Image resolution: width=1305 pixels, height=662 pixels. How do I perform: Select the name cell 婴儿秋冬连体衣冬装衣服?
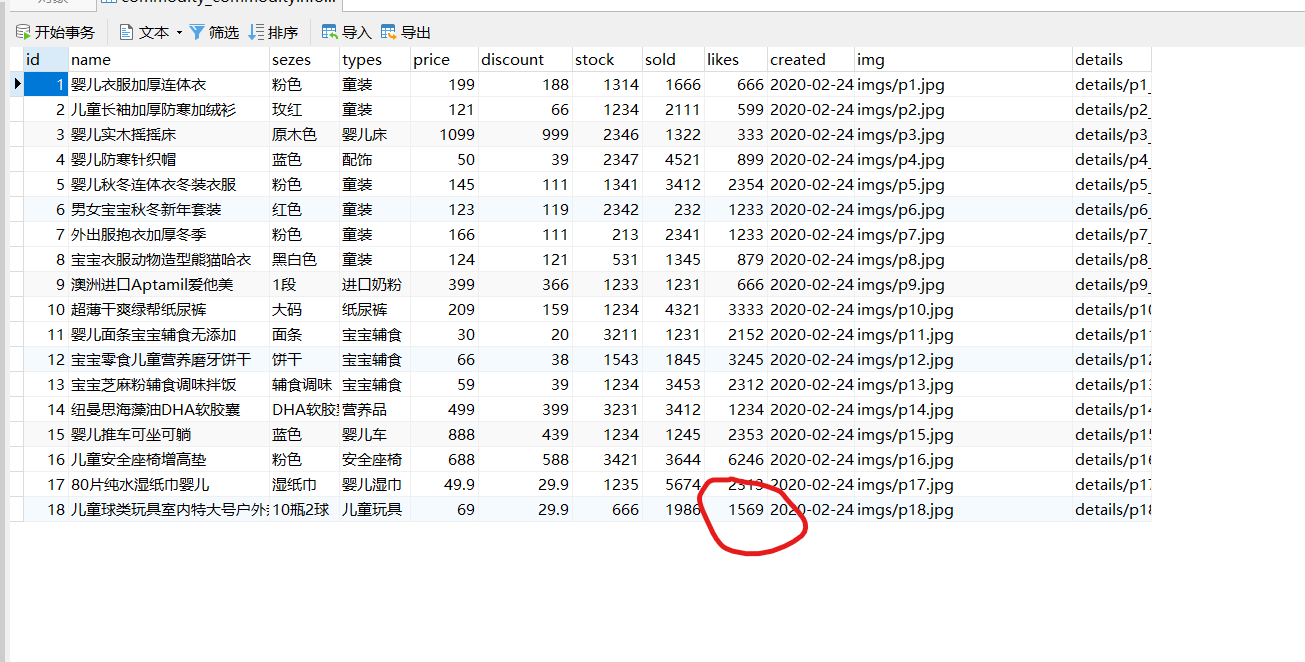point(168,185)
